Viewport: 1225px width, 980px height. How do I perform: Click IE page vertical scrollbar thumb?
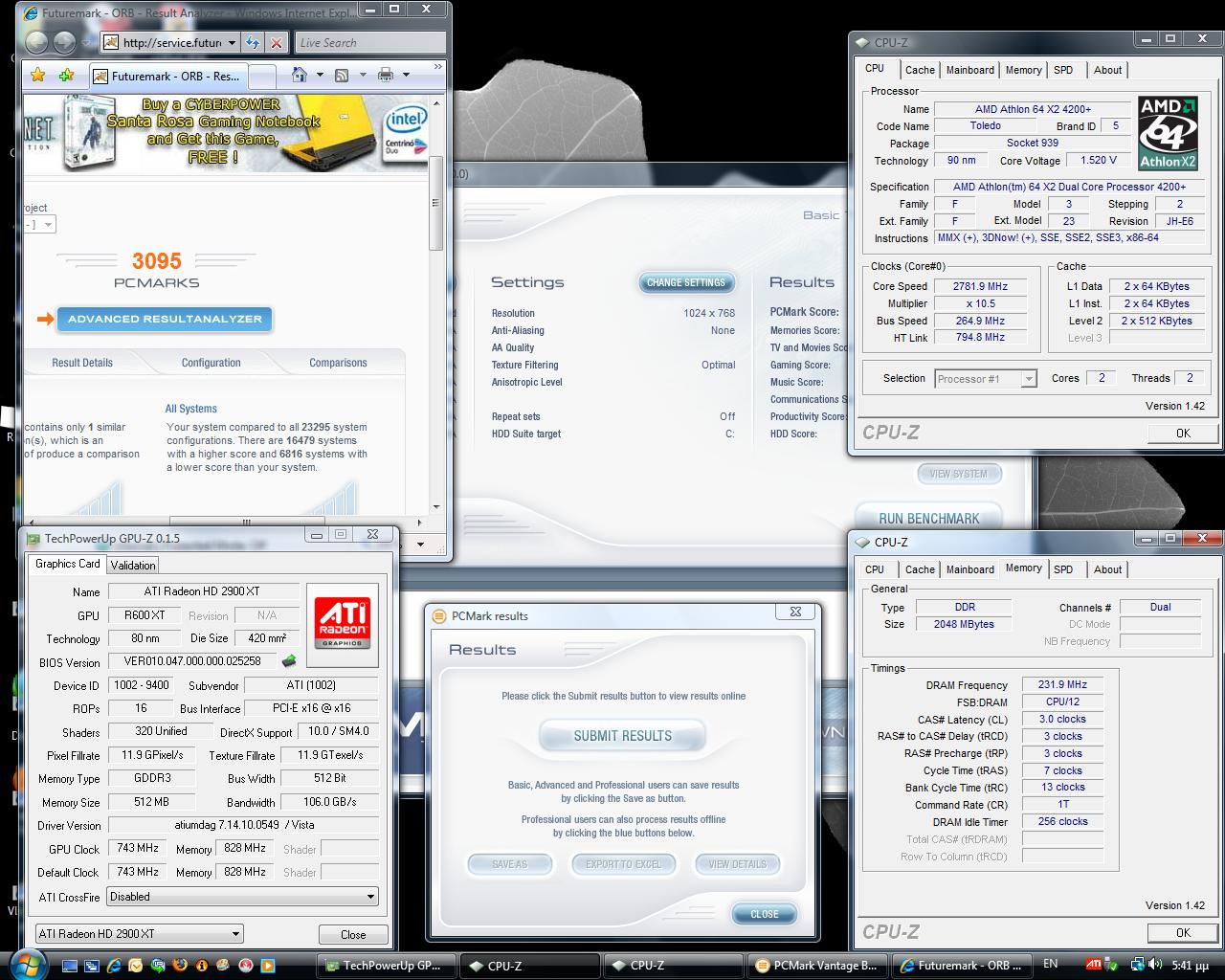point(436,203)
